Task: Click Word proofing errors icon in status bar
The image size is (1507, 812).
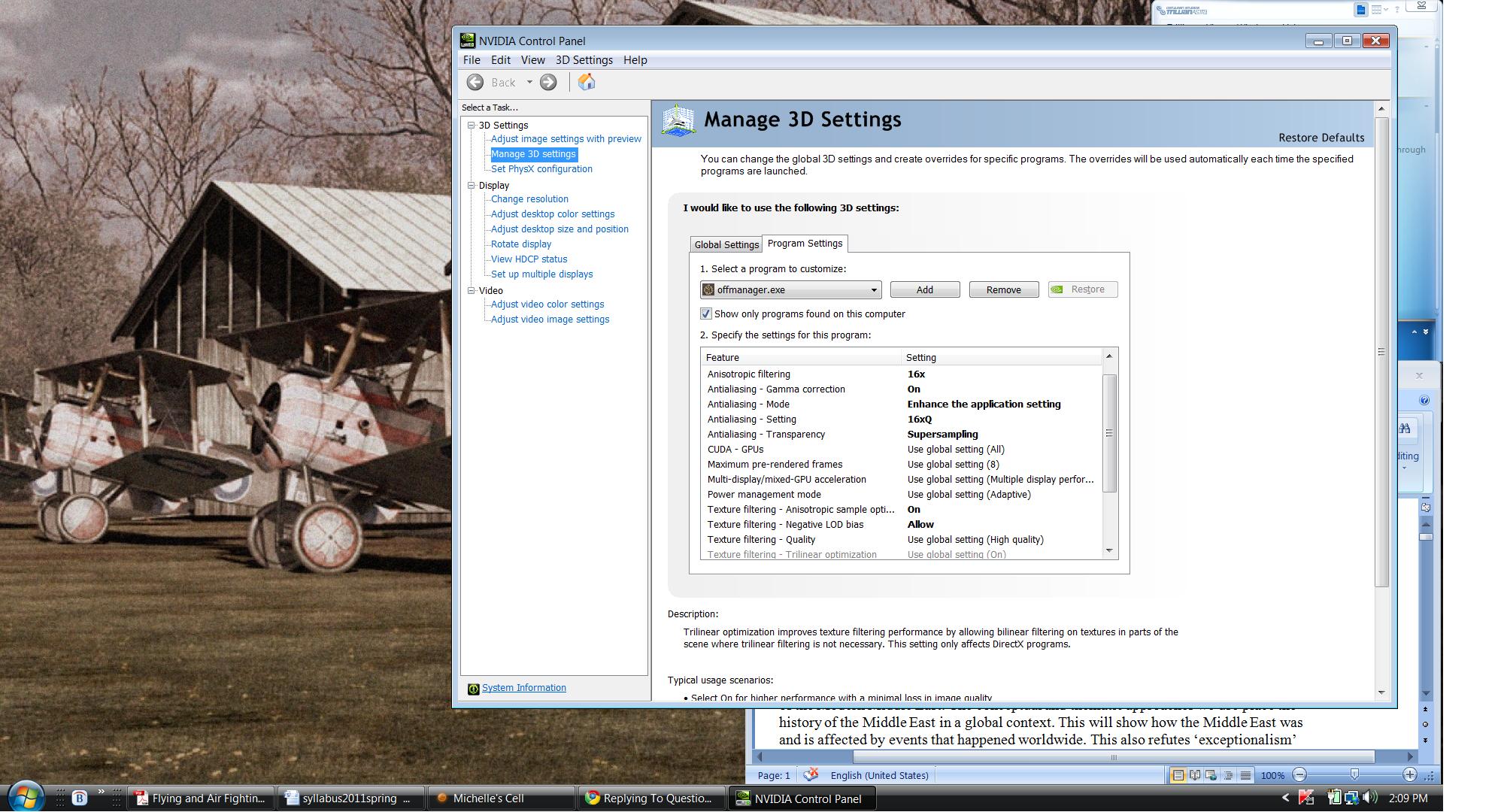Action: (x=811, y=774)
